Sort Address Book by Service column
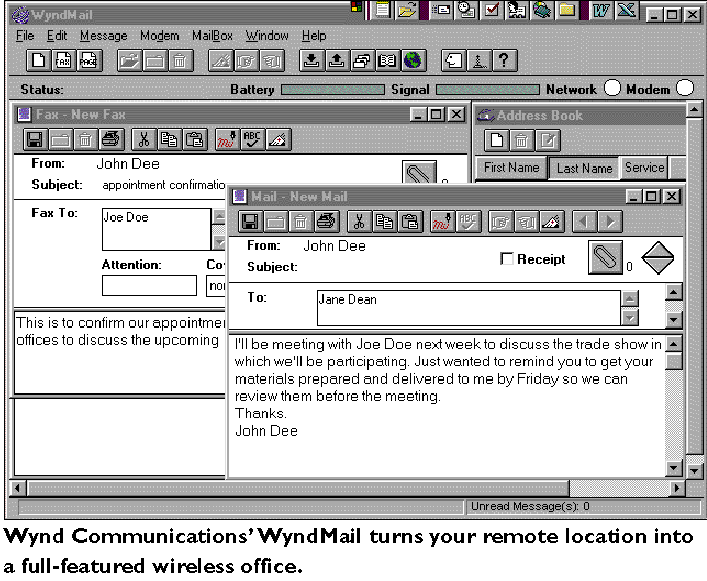Viewport: 707px width, 581px height. pyautogui.click(x=644, y=168)
